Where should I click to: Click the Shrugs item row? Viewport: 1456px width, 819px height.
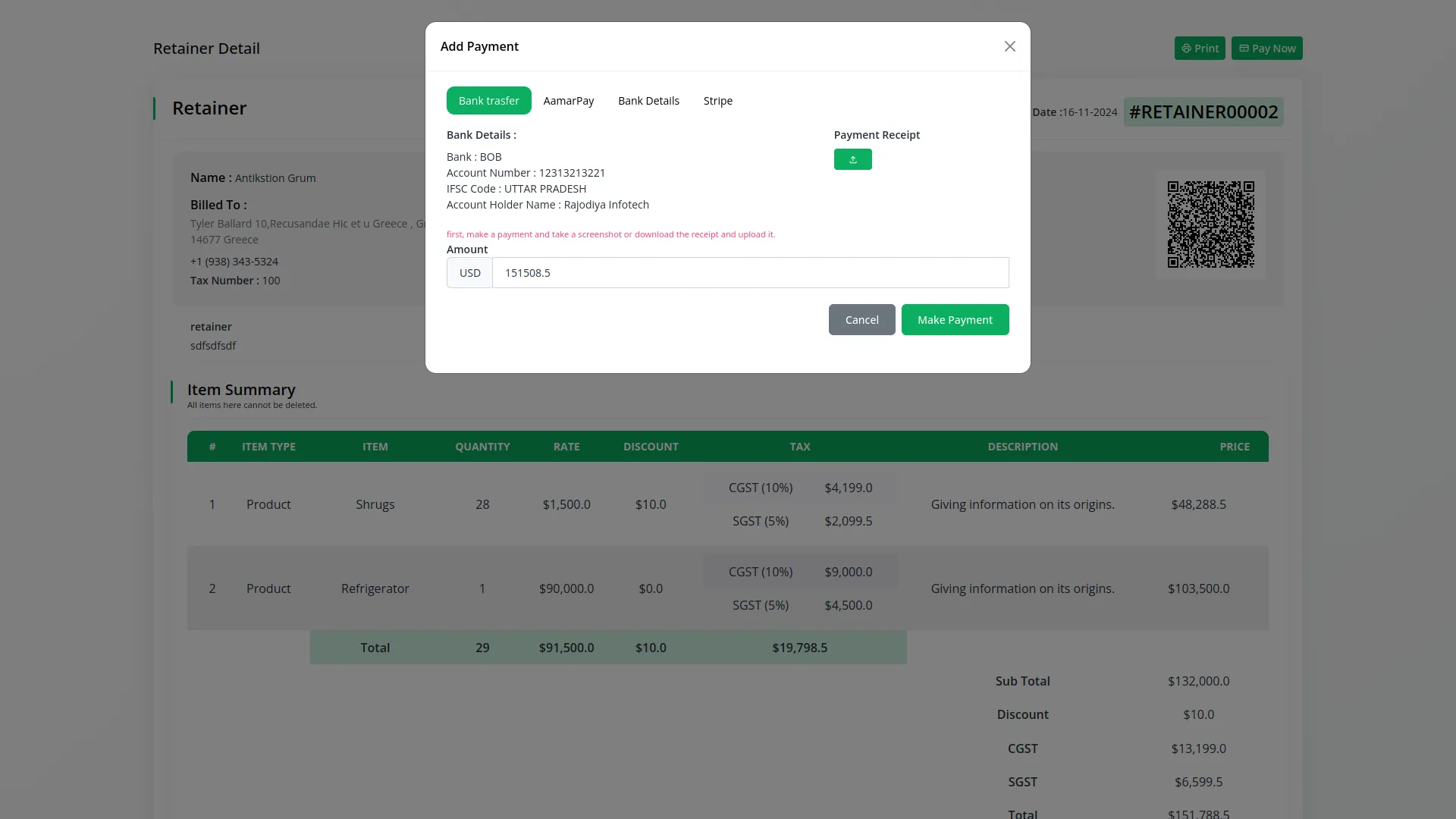click(x=375, y=504)
